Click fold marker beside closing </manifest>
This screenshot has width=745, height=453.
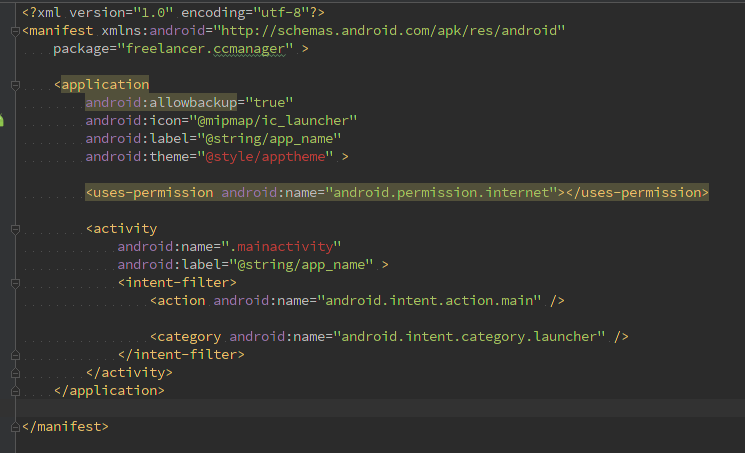pyautogui.click(x=15, y=427)
